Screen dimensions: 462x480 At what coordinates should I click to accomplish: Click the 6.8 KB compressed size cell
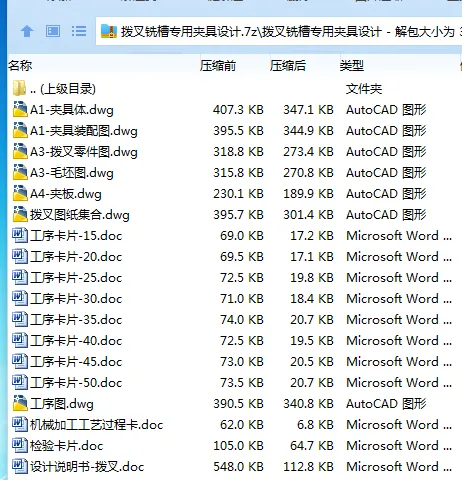point(315,425)
